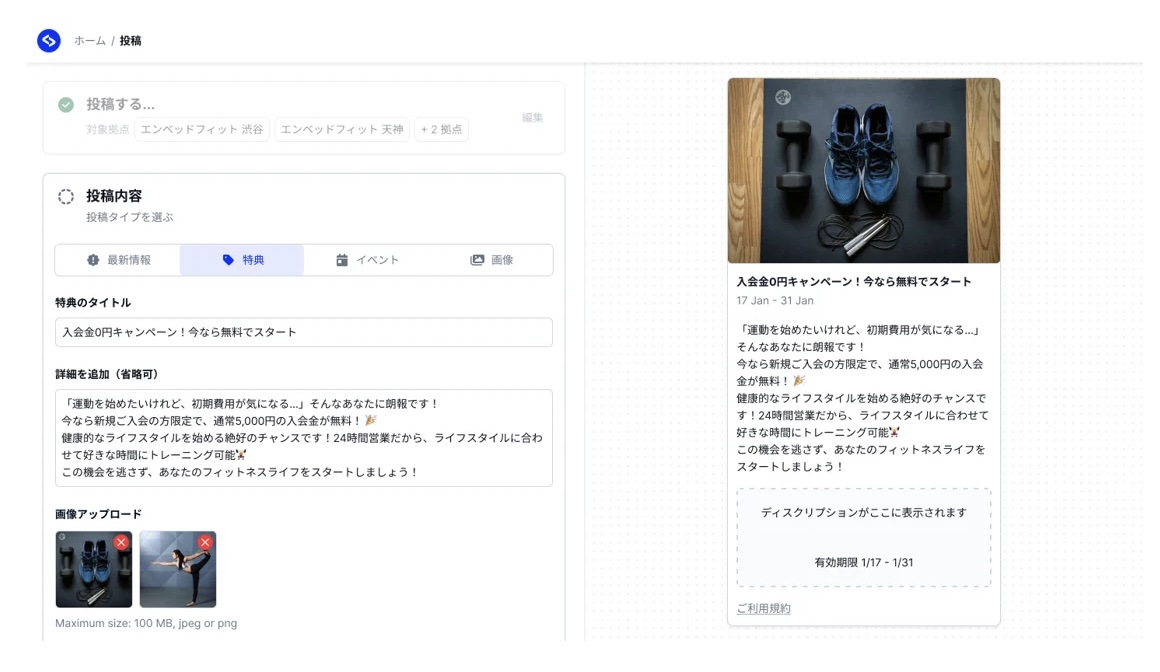Screen dimensions: 1160x672
Task: Go to ホーム breadcrumb link
Action: click(x=89, y=41)
